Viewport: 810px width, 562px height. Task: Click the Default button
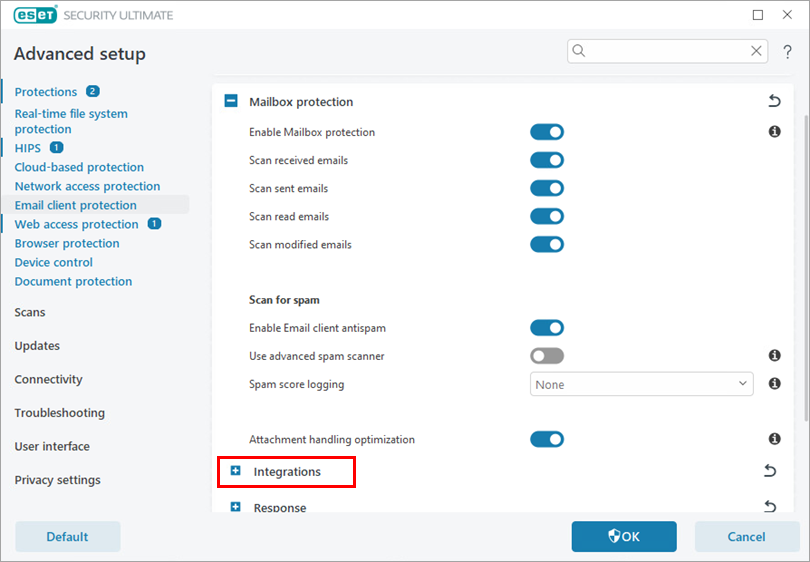click(x=67, y=537)
